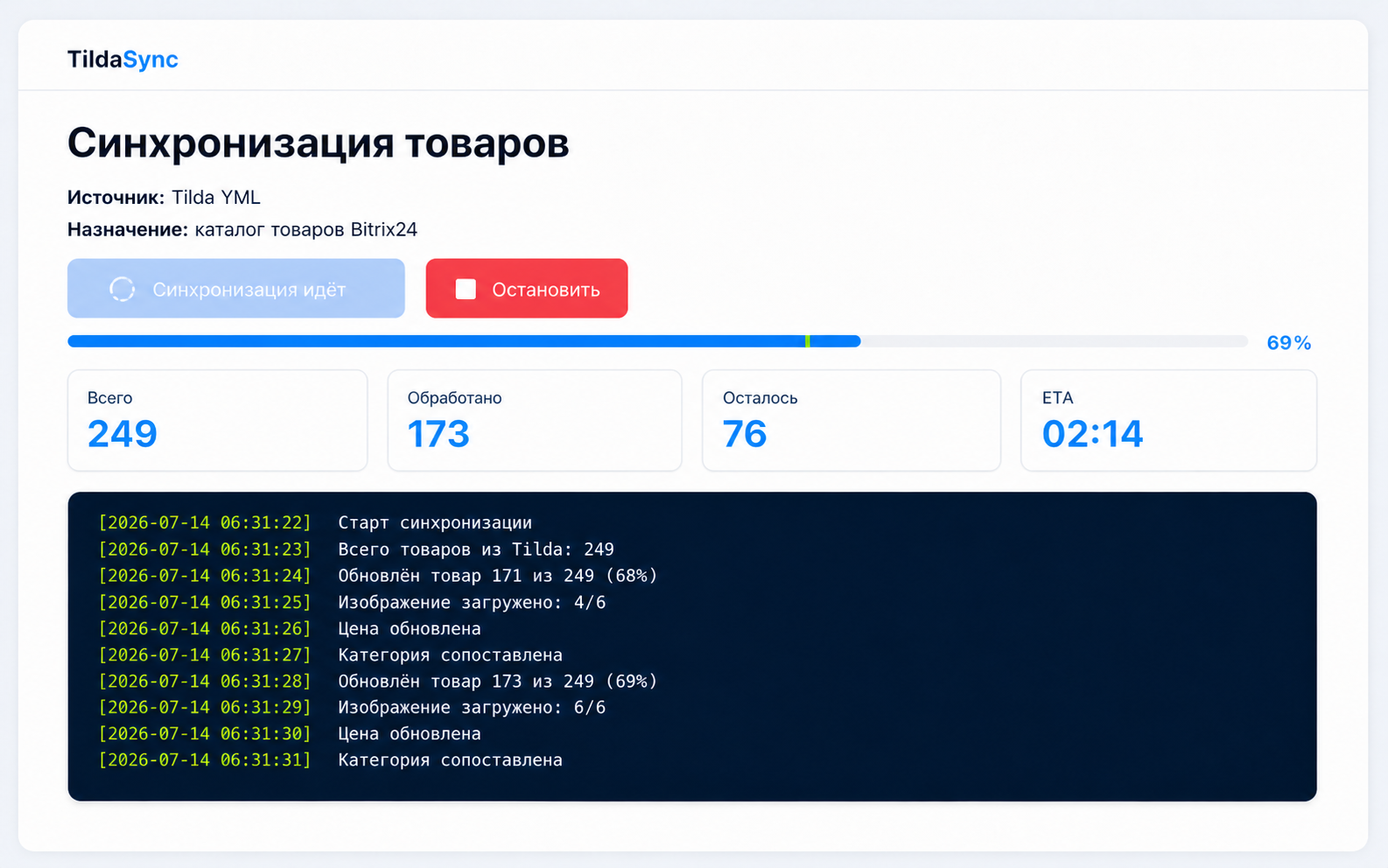Click the 'Синхронизация идёт' button

pos(235,288)
